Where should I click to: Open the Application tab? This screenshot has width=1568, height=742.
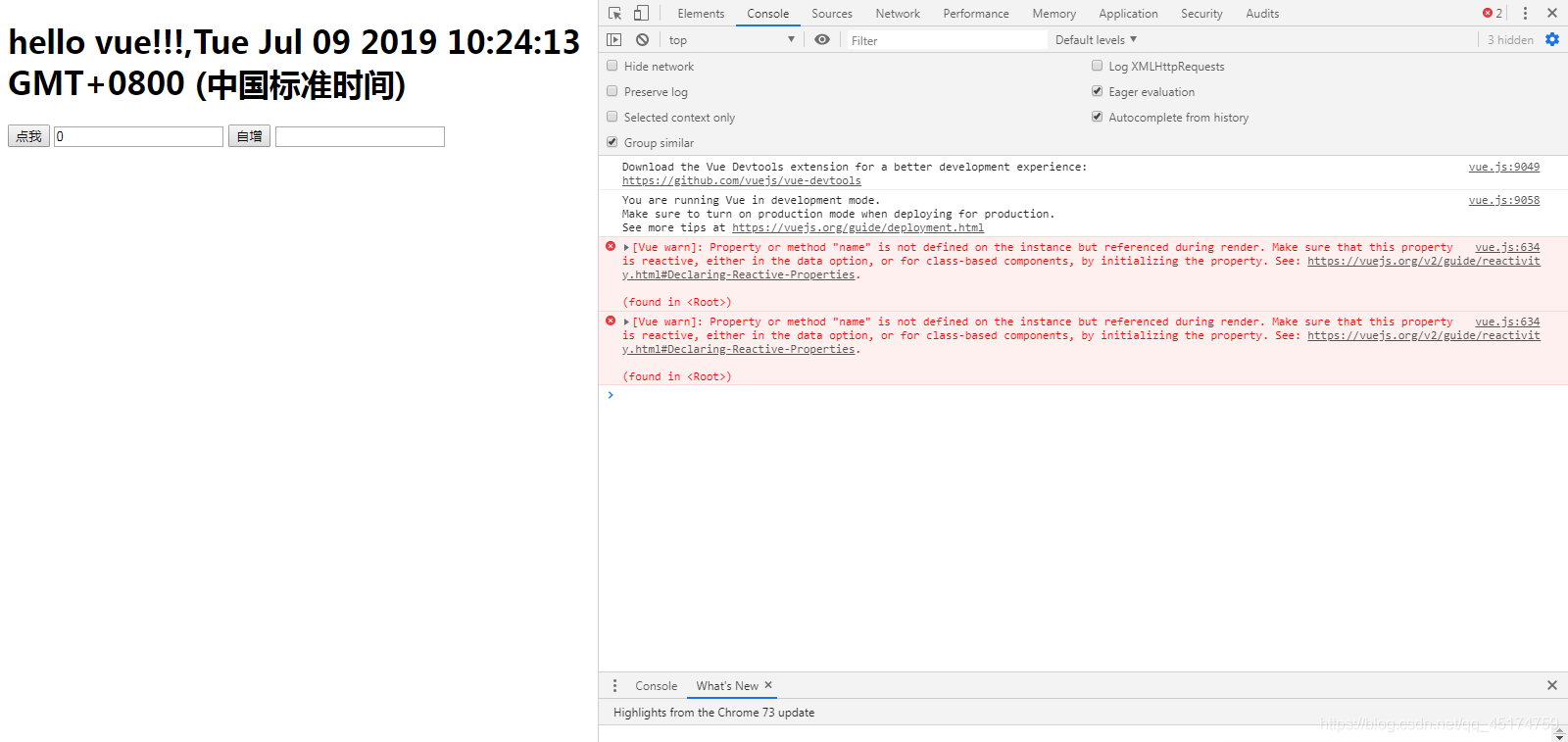point(1128,14)
